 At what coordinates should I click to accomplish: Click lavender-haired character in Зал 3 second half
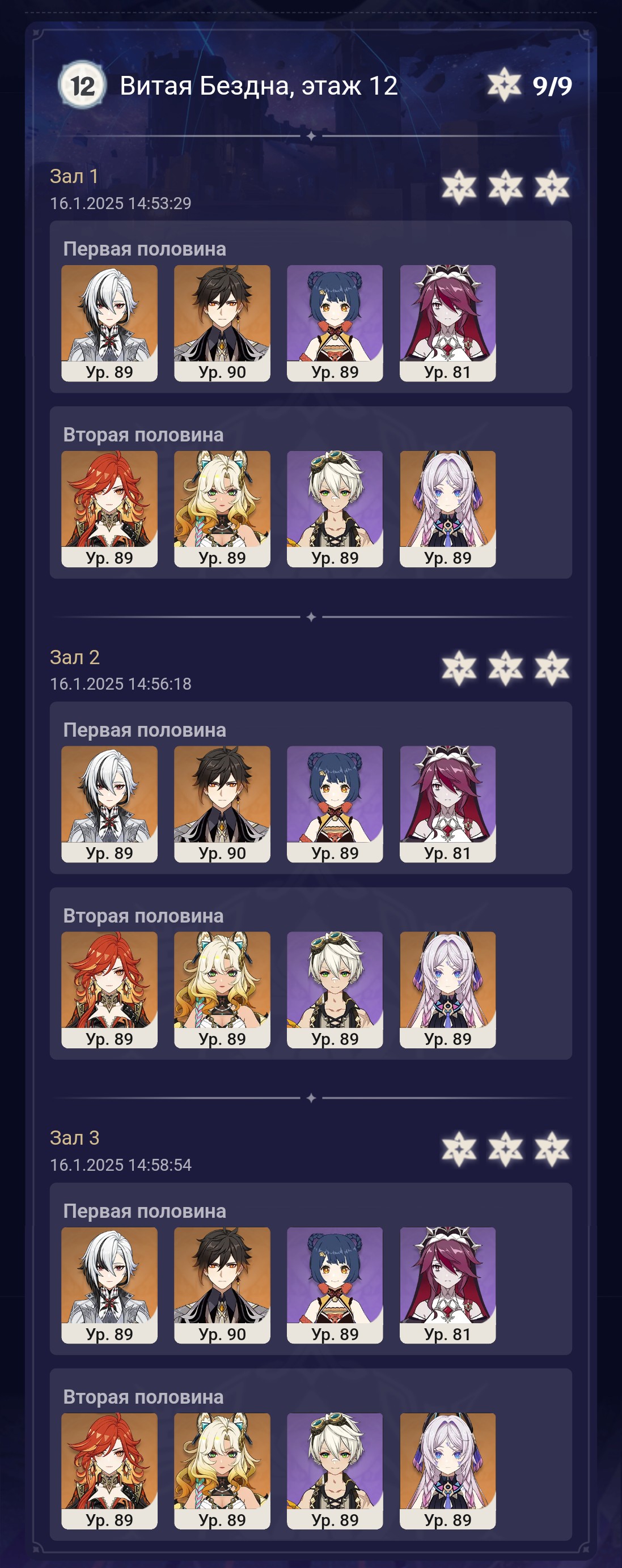[448, 1471]
